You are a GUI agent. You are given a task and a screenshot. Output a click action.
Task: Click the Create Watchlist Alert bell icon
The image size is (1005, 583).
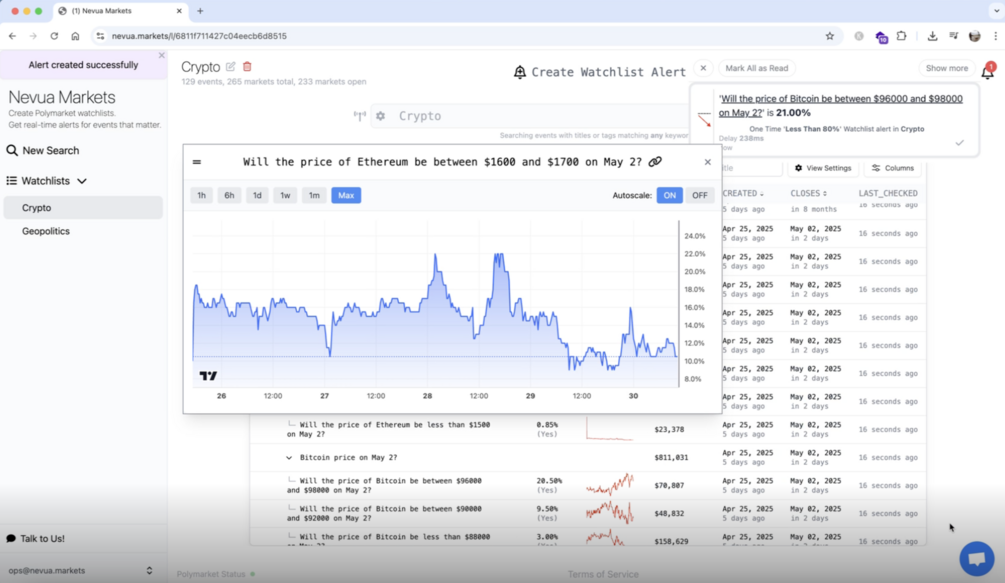[x=520, y=72]
